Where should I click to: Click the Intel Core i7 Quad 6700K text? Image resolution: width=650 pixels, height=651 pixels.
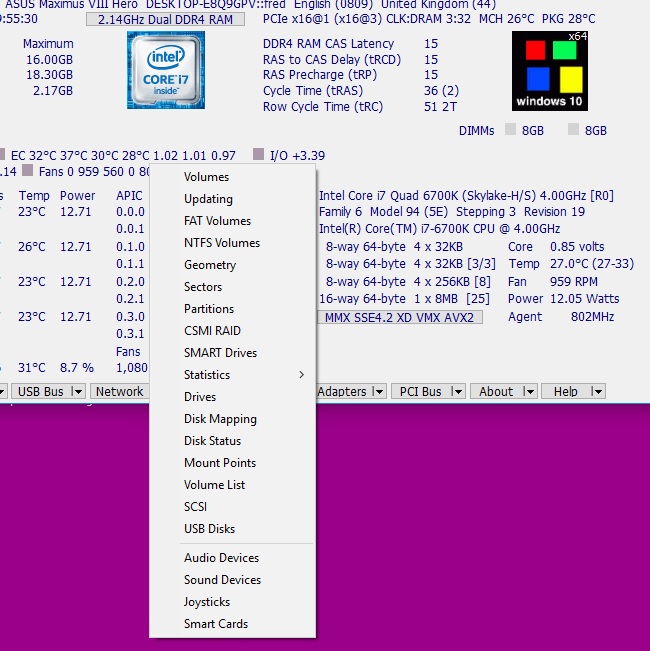(x=467, y=196)
